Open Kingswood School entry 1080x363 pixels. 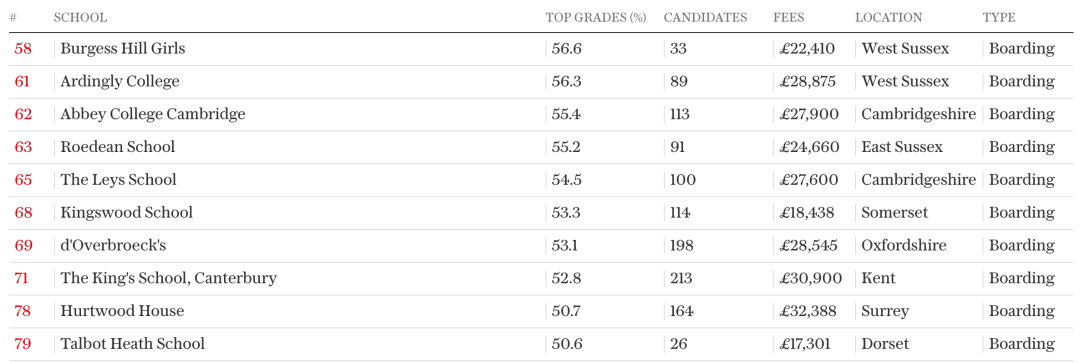coord(127,212)
